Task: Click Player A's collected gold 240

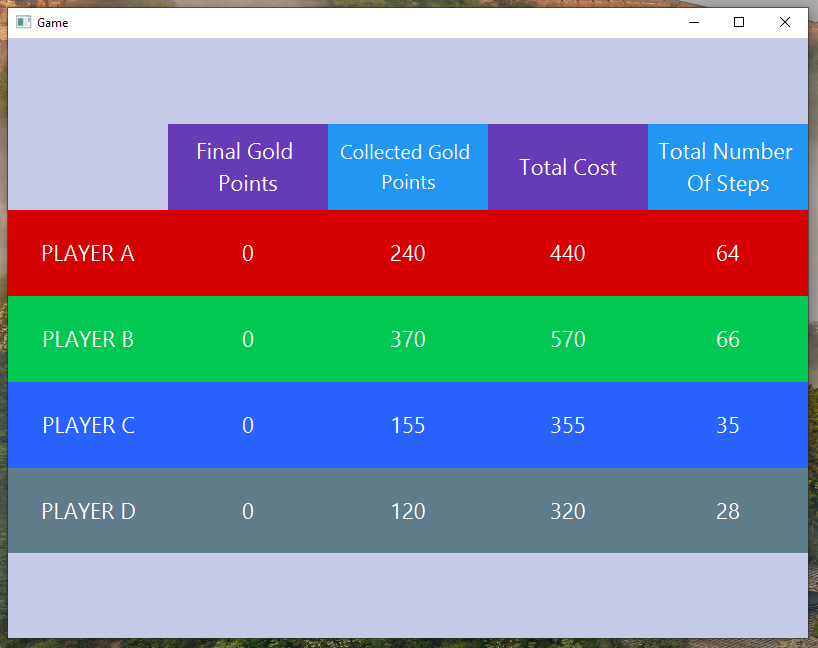Action: pos(408,254)
